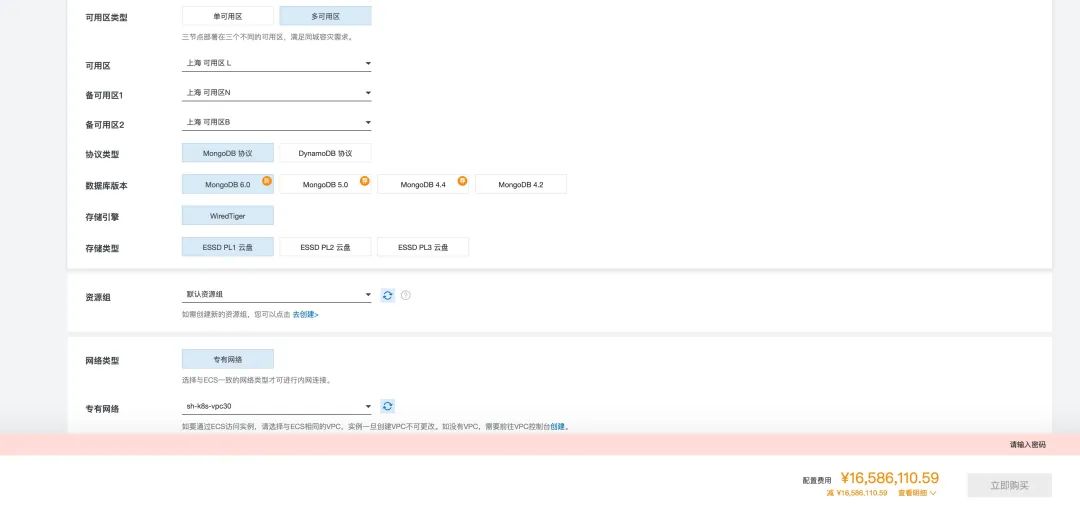Expand the 默认资源组 resource group dropdown
The width and height of the screenshot is (1080, 515).
point(277,295)
